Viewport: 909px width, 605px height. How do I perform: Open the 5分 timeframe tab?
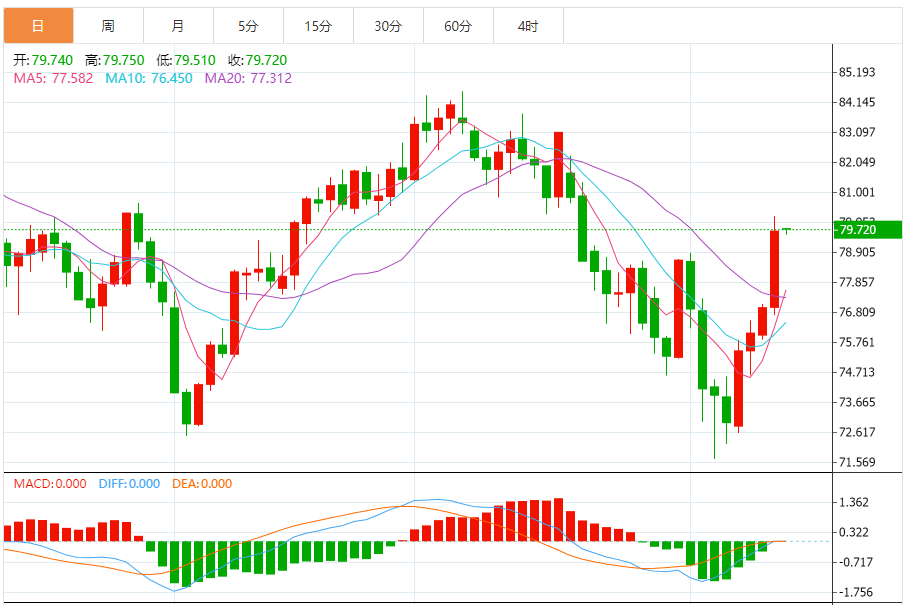pos(248,25)
